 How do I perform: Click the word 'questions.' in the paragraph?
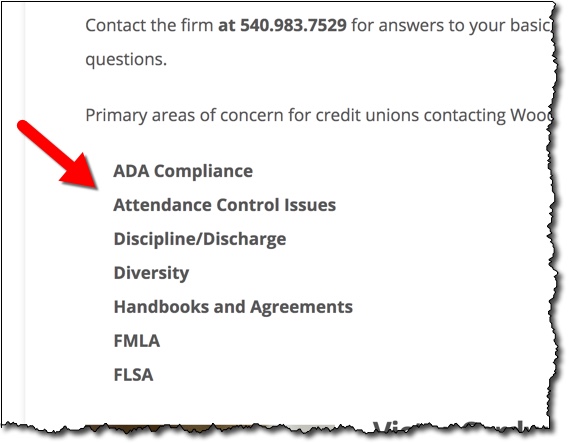point(126,59)
